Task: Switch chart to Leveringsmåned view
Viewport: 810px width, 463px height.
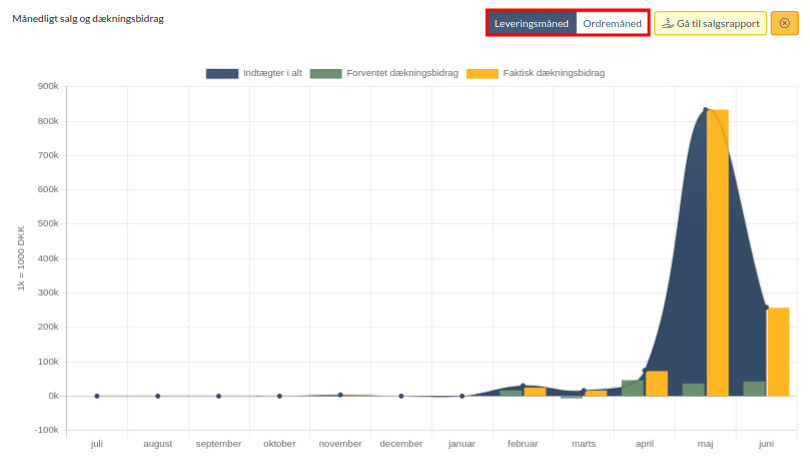Action: (532, 23)
